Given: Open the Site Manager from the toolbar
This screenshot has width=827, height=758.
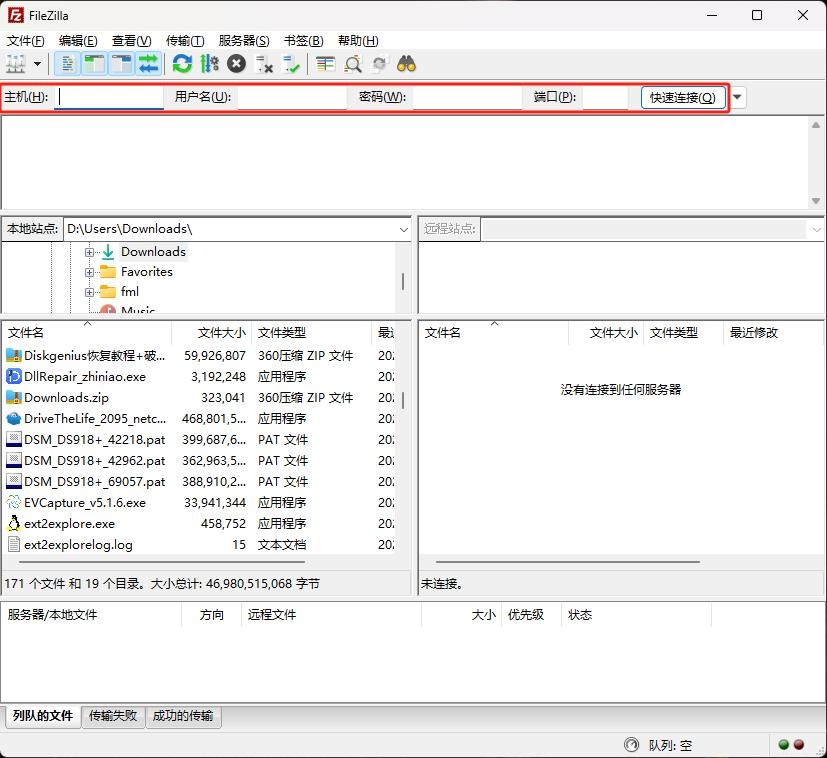Looking at the screenshot, I should pyautogui.click(x=15, y=64).
